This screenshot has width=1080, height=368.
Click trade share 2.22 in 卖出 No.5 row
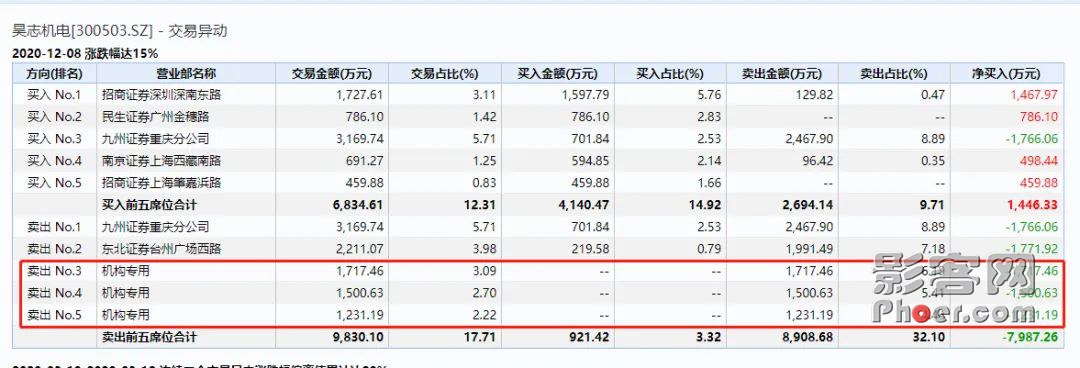click(x=485, y=315)
